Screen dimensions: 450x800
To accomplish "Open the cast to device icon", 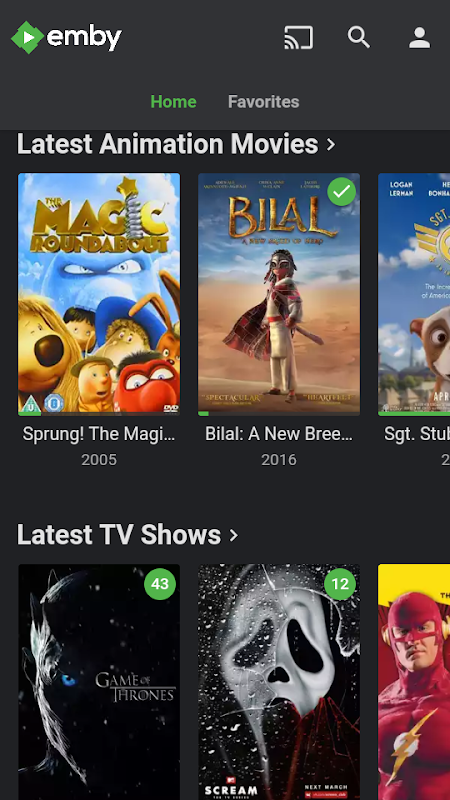I will [298, 38].
